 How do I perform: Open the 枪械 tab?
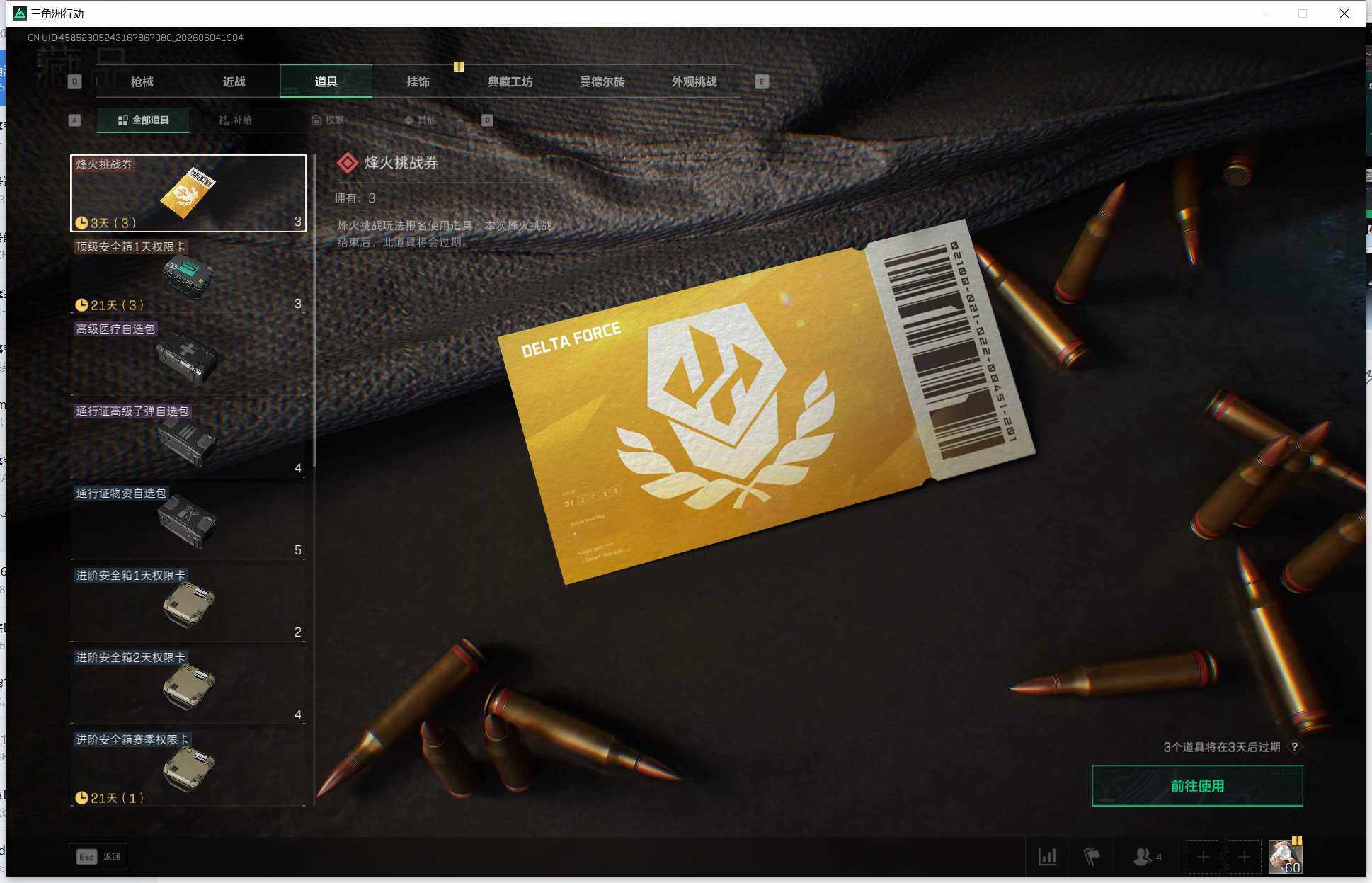(142, 81)
